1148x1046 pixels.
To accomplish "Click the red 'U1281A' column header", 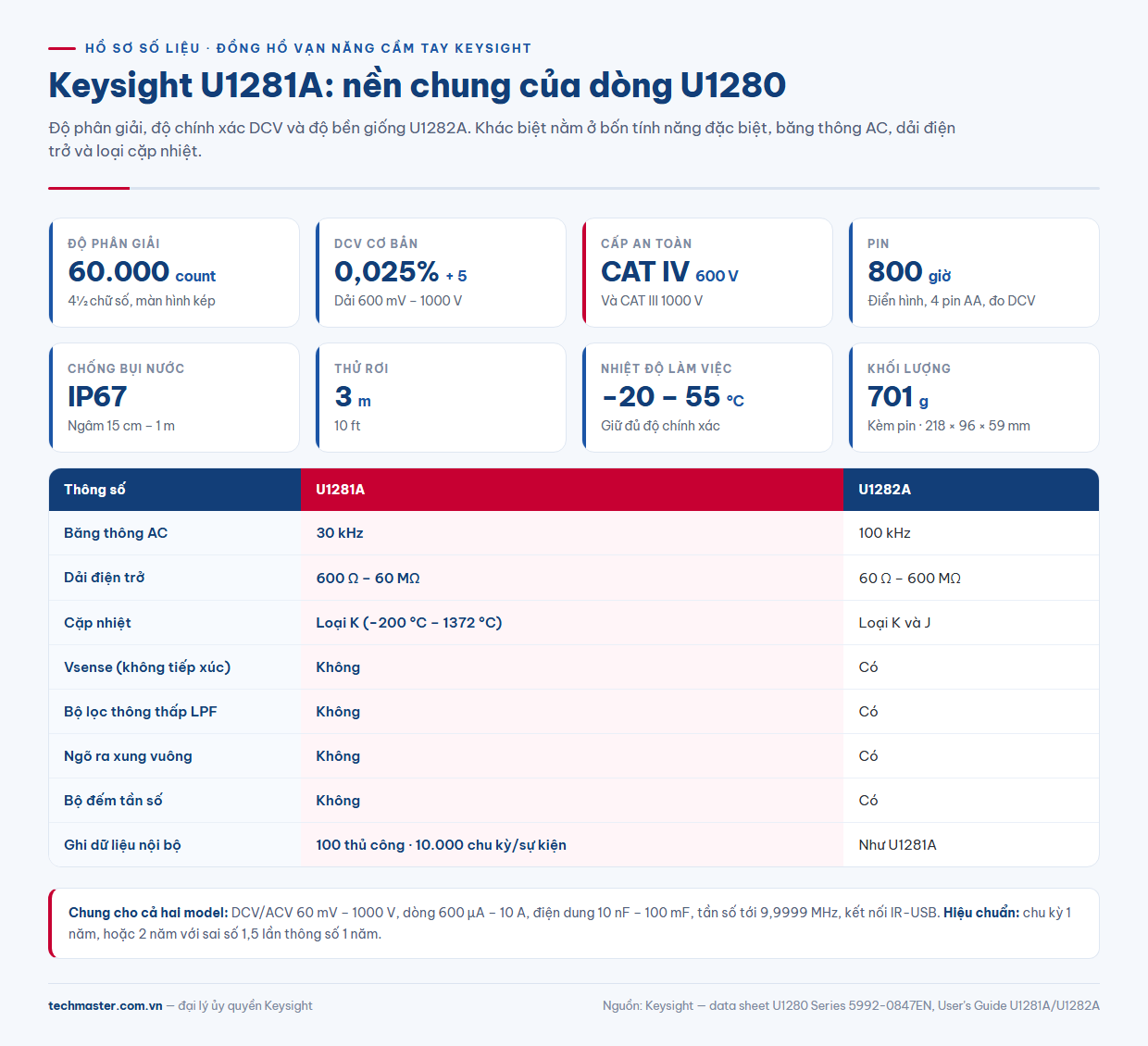I will pos(572,490).
